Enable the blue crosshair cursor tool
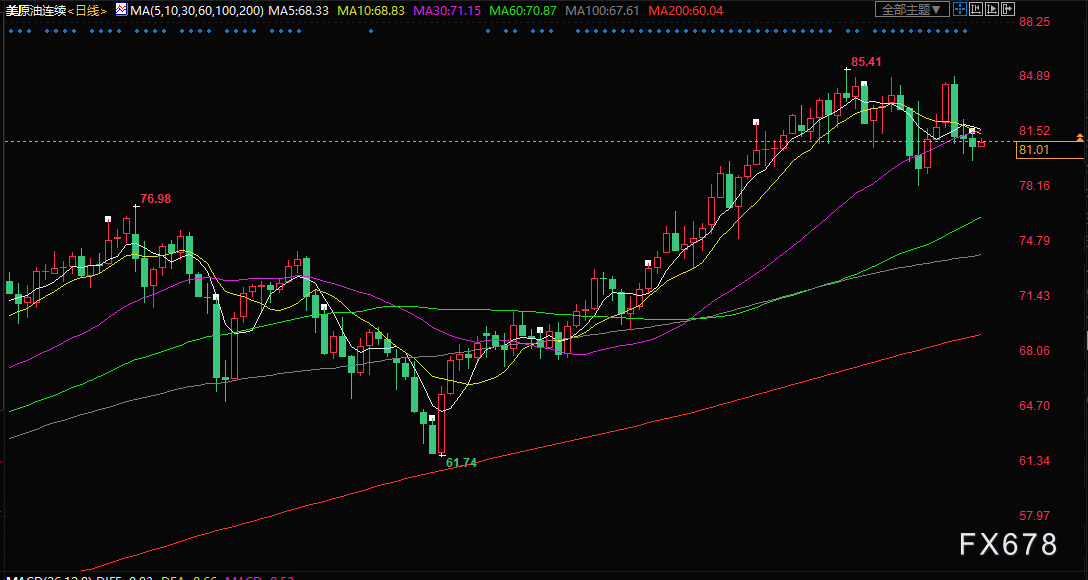The height and width of the screenshot is (580, 1088). (960, 9)
